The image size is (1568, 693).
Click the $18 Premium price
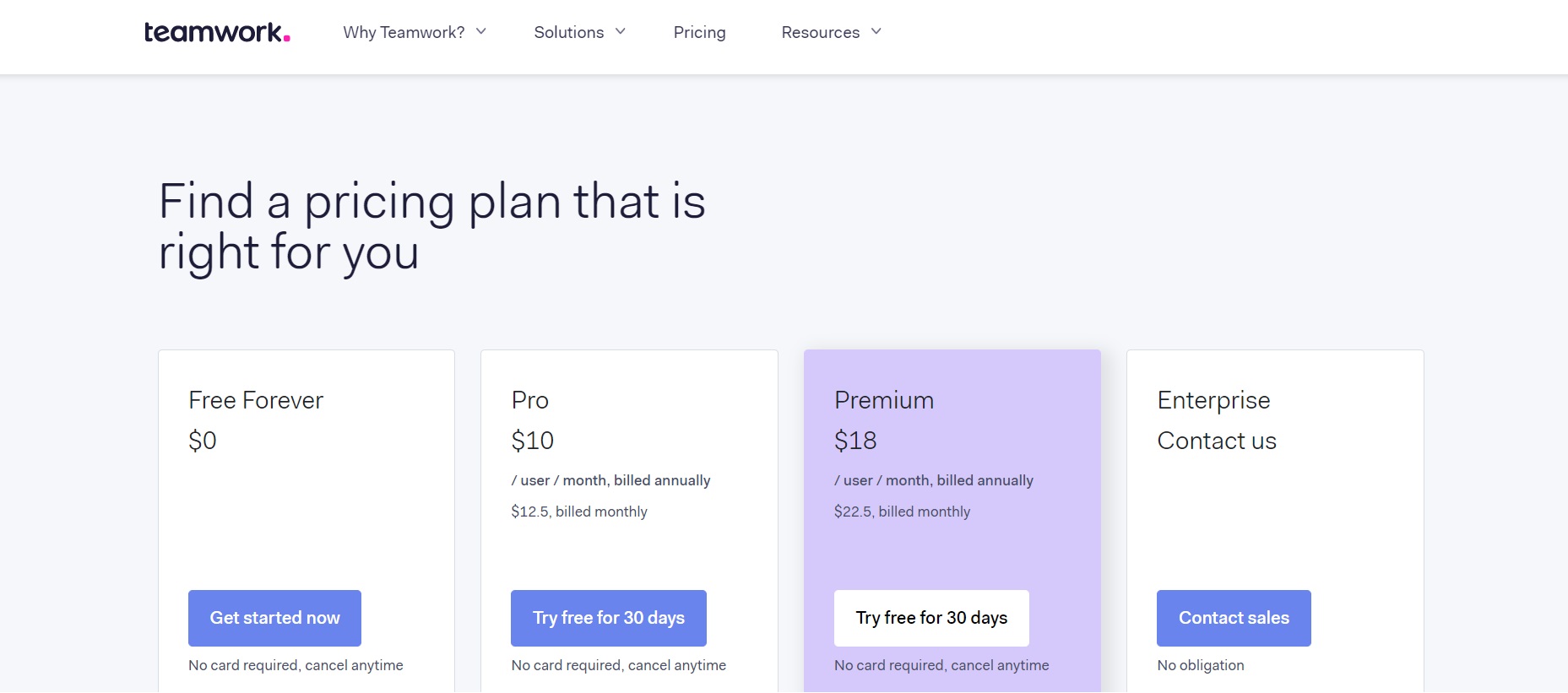tap(855, 441)
